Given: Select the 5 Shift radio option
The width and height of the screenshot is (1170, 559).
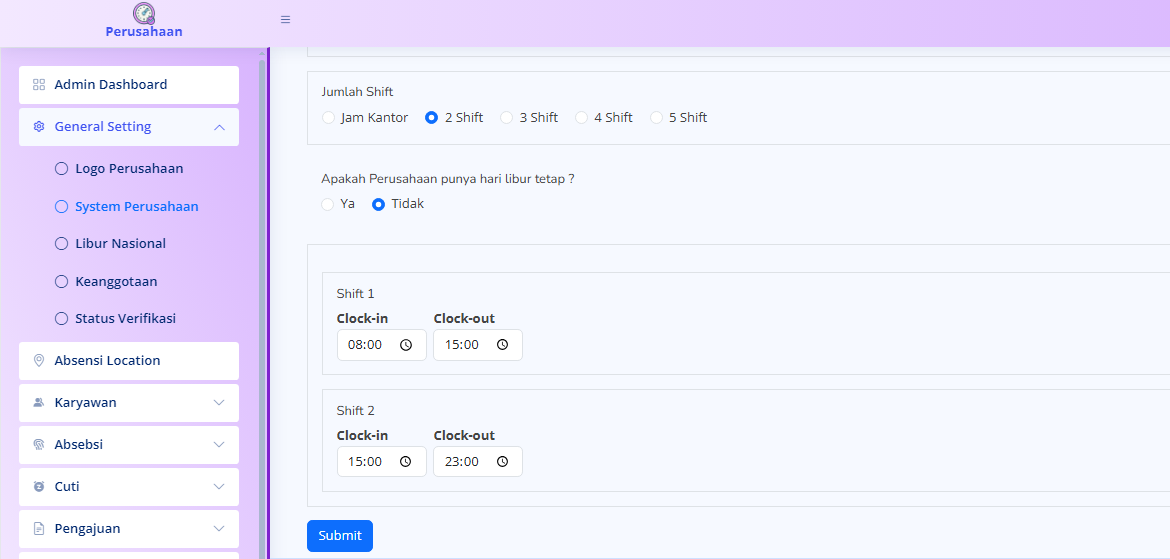Looking at the screenshot, I should [x=657, y=118].
